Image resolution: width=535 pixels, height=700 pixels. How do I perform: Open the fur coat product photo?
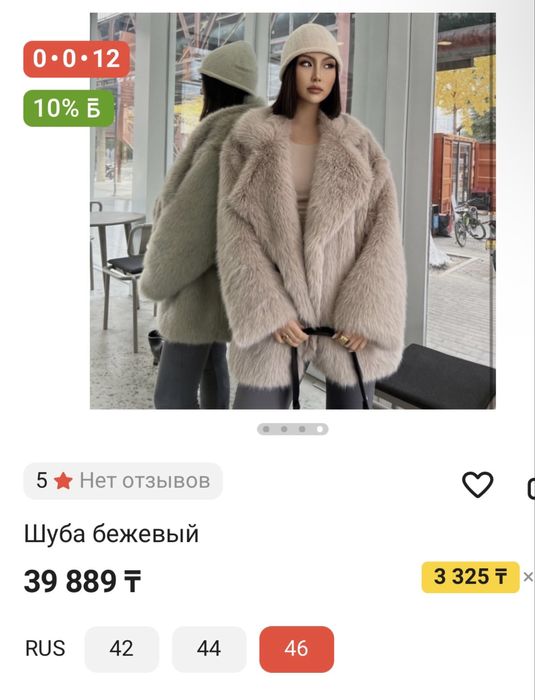pyautogui.click(x=293, y=211)
